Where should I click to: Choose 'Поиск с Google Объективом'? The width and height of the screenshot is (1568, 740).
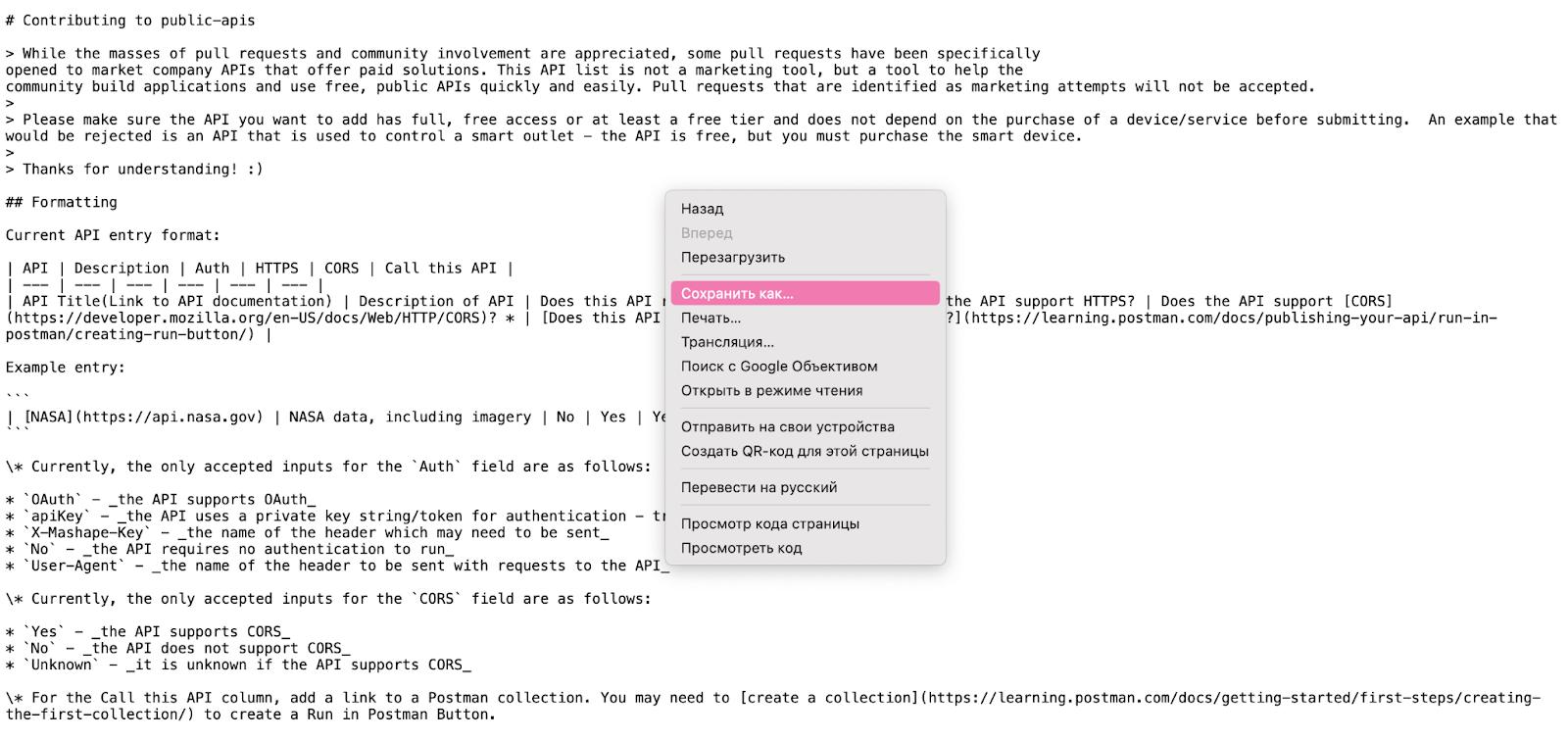click(x=778, y=367)
